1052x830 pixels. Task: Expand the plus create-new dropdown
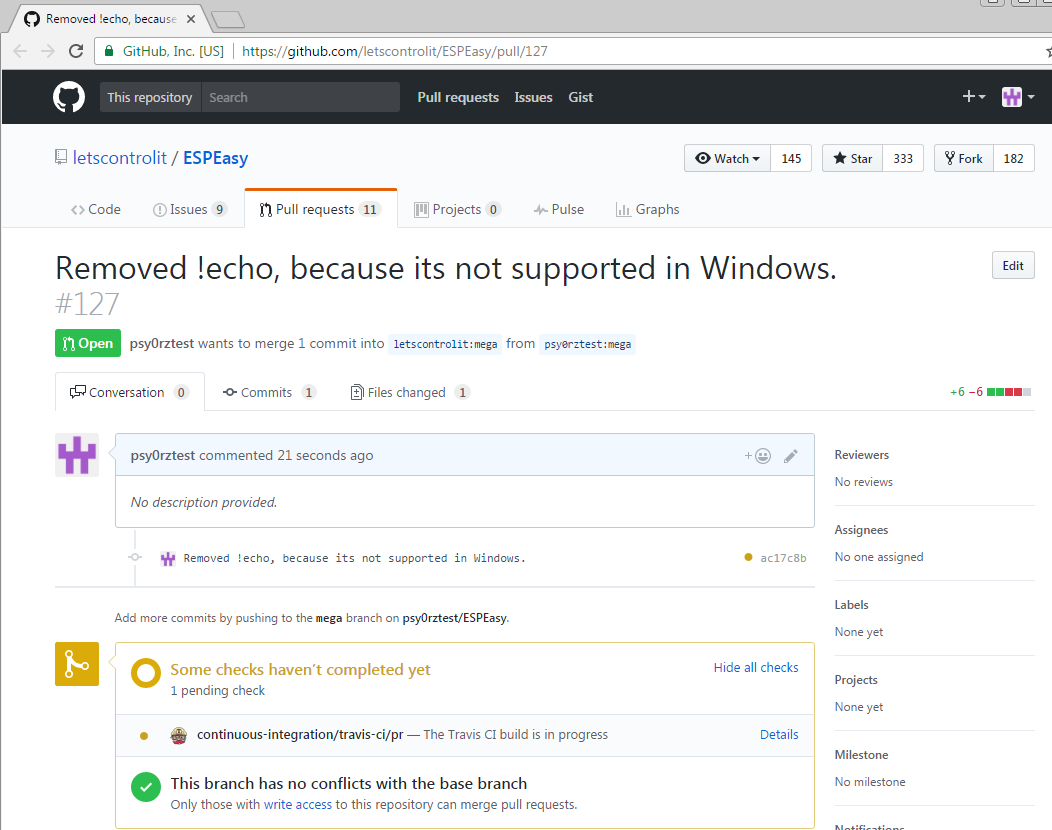click(x=974, y=97)
